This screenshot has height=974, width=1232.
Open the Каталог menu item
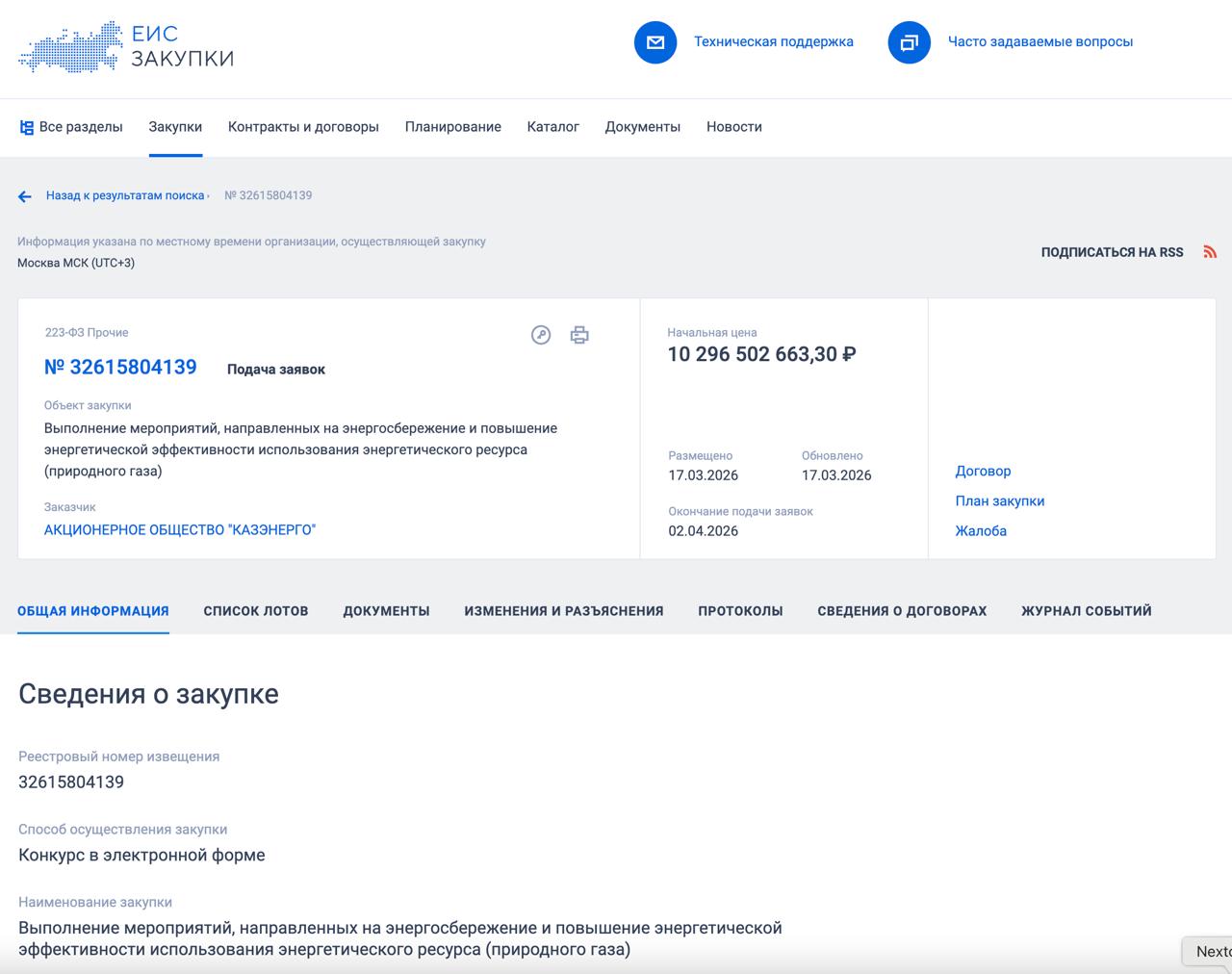point(552,127)
